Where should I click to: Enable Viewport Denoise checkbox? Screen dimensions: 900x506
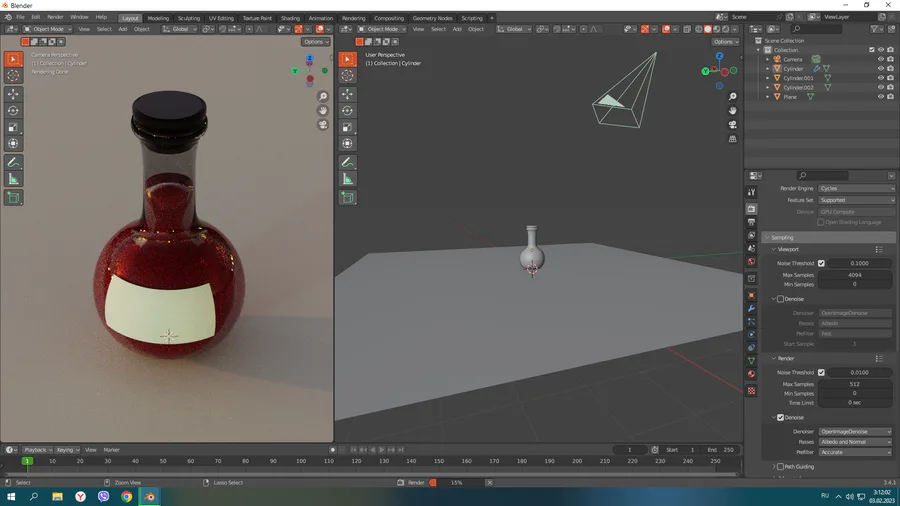(x=781, y=299)
